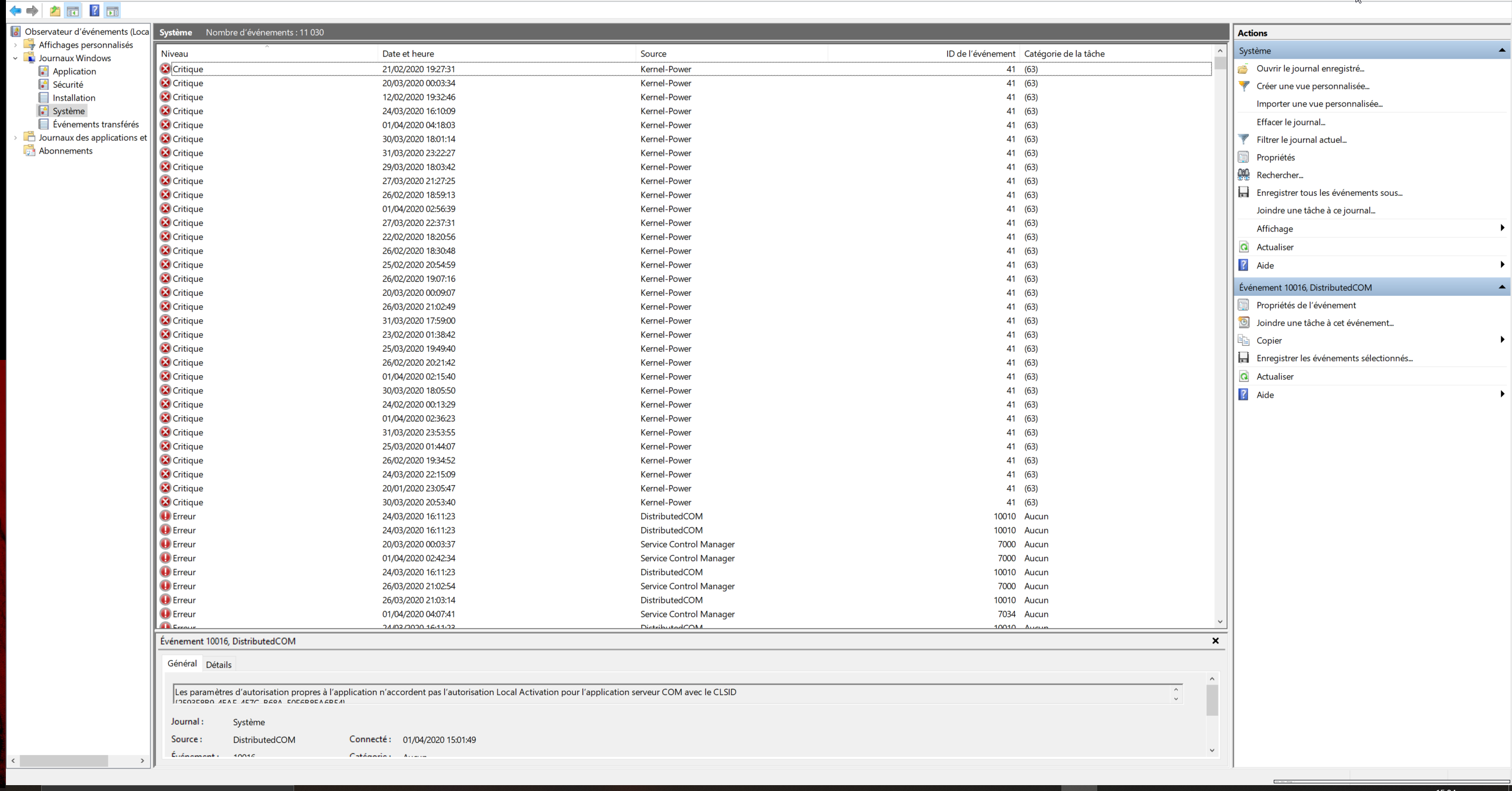Click the filter icon for Filtrer le journal actuel
Image resolution: width=1512 pixels, height=791 pixels.
[1244, 139]
